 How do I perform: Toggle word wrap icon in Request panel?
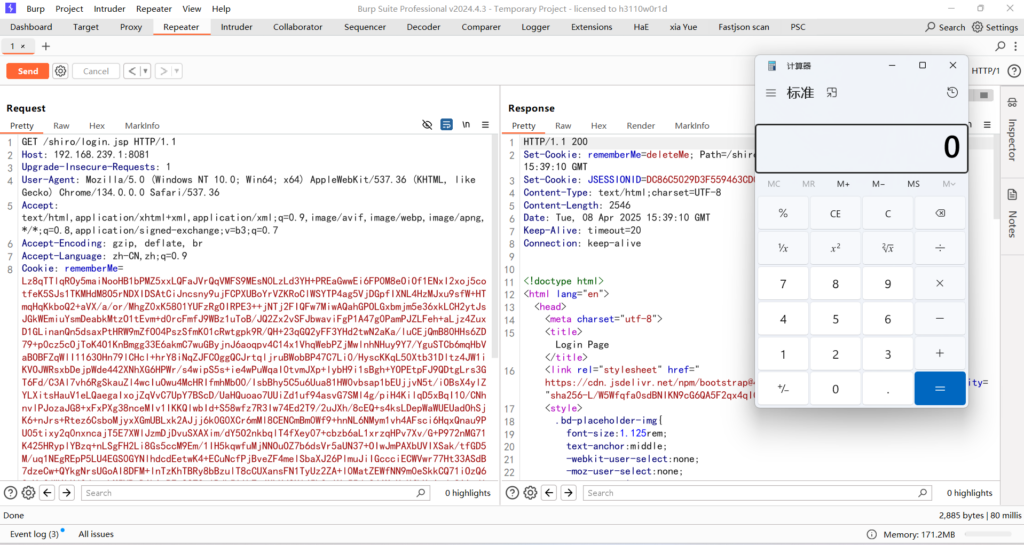pyautogui.click(x=446, y=126)
